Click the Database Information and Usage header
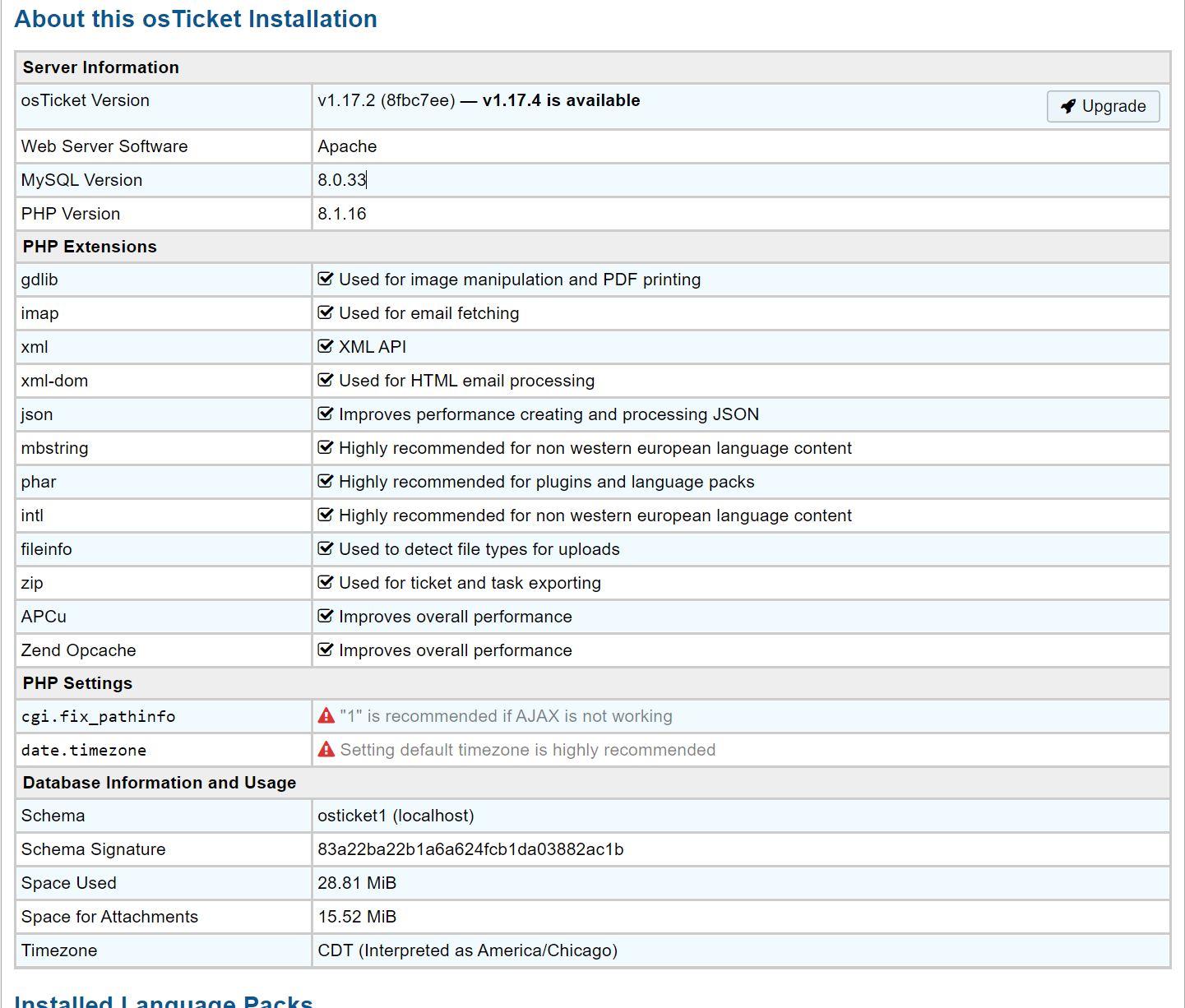The image size is (1185, 1008). point(160,783)
